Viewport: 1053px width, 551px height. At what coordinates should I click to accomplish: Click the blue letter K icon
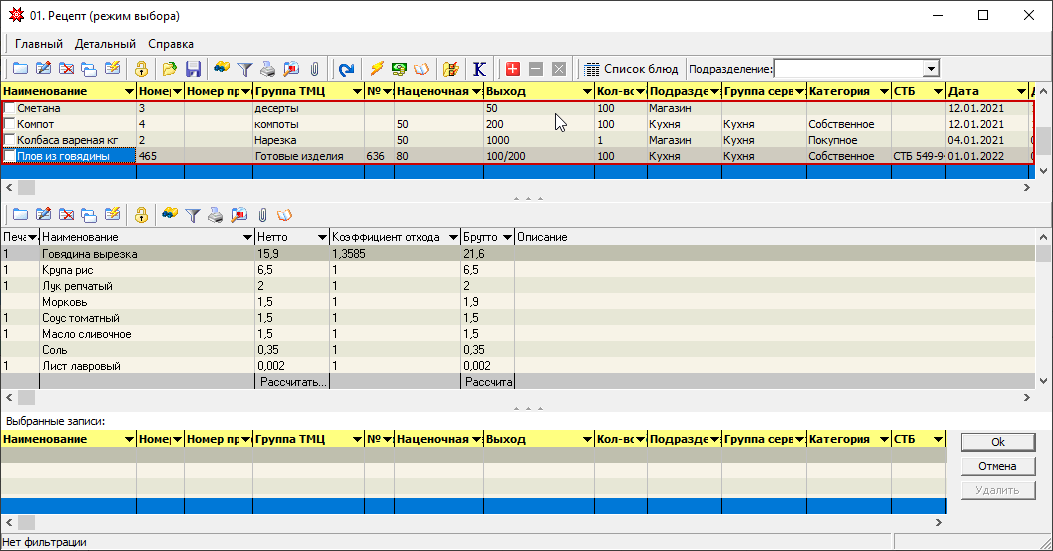[480, 69]
